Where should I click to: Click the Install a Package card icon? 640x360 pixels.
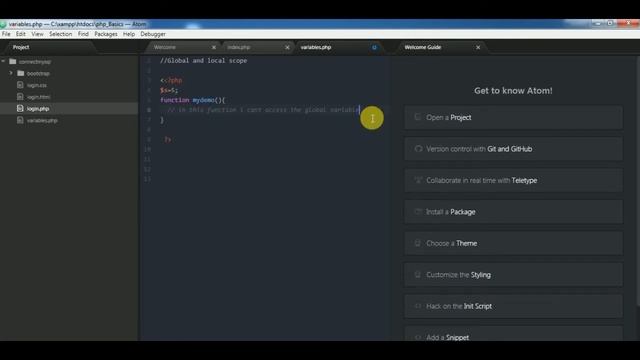click(418, 211)
